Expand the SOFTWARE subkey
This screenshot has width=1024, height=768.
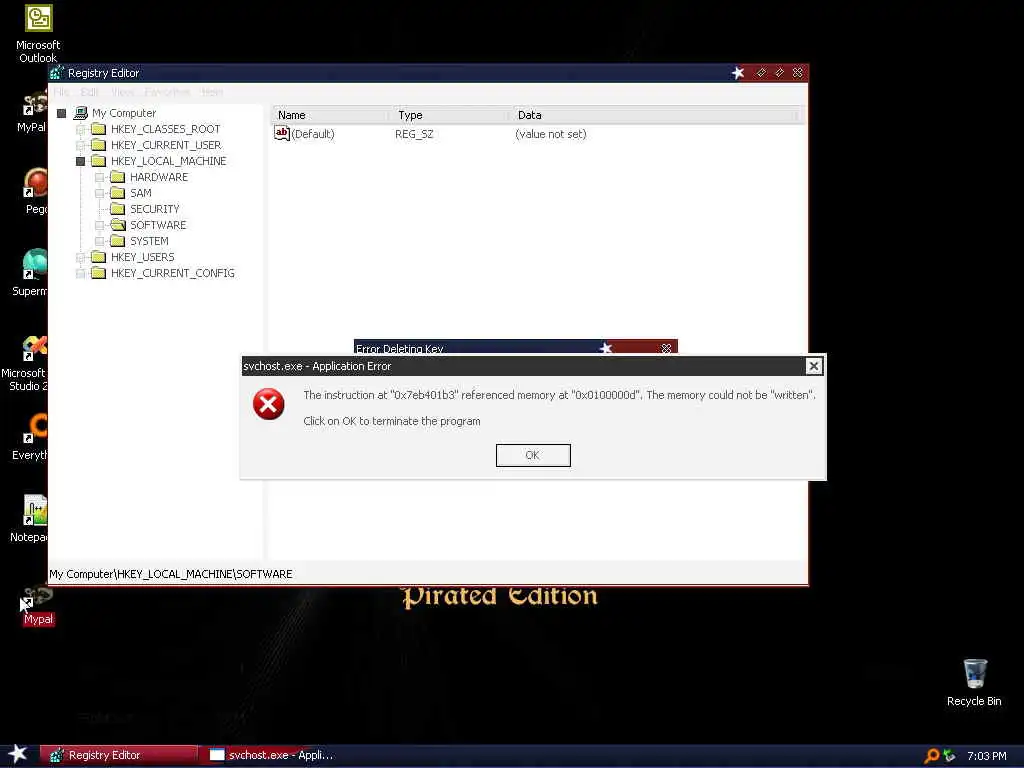[x=99, y=225]
